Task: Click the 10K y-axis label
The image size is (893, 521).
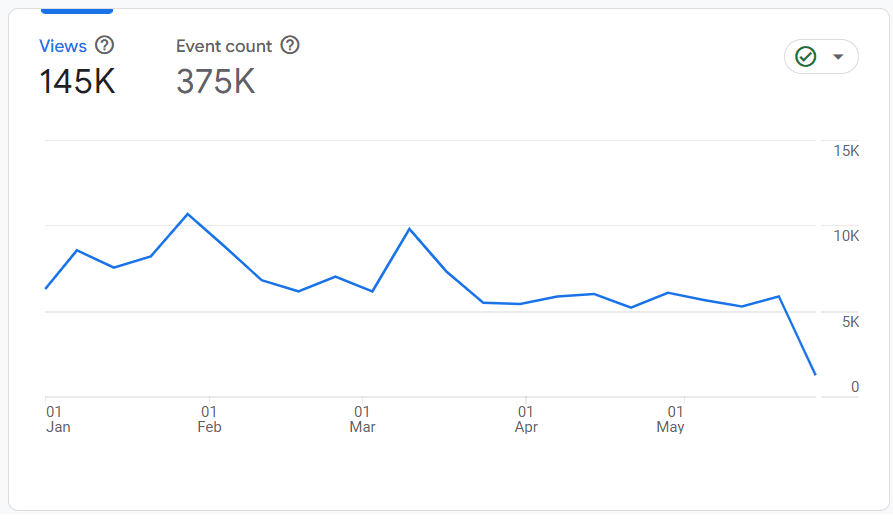Action: (846, 236)
